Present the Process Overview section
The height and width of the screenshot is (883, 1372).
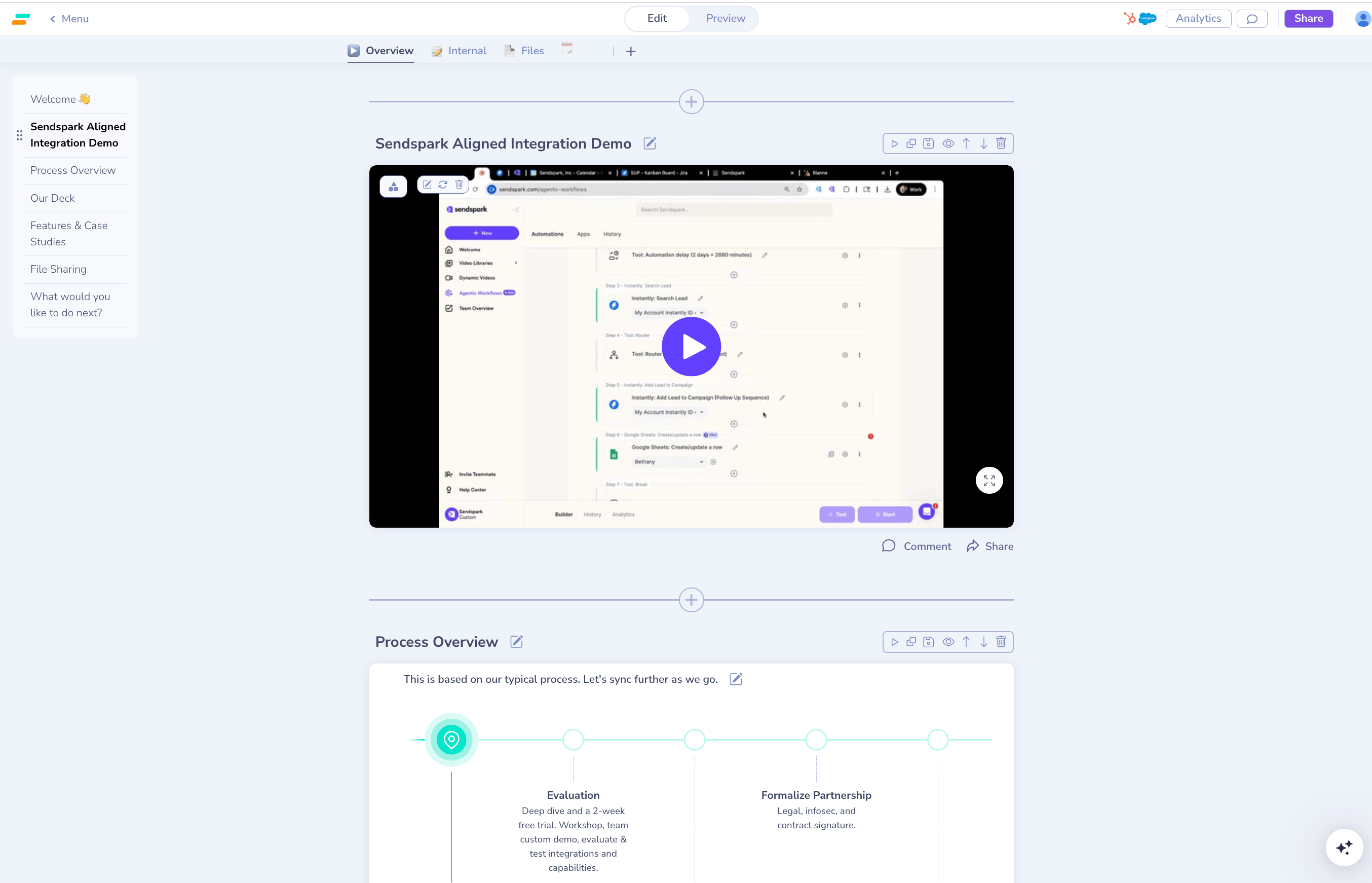pyautogui.click(x=894, y=642)
